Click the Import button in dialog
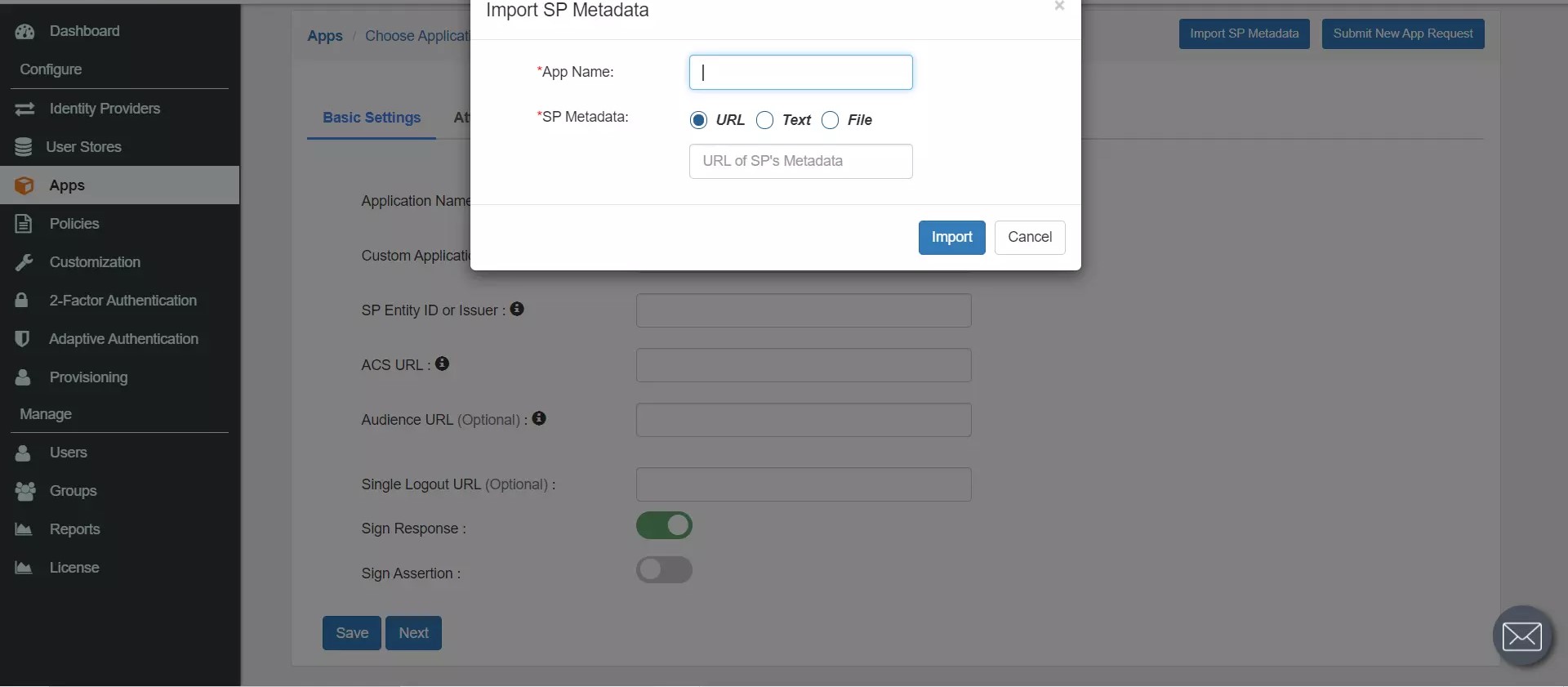 [x=951, y=238]
